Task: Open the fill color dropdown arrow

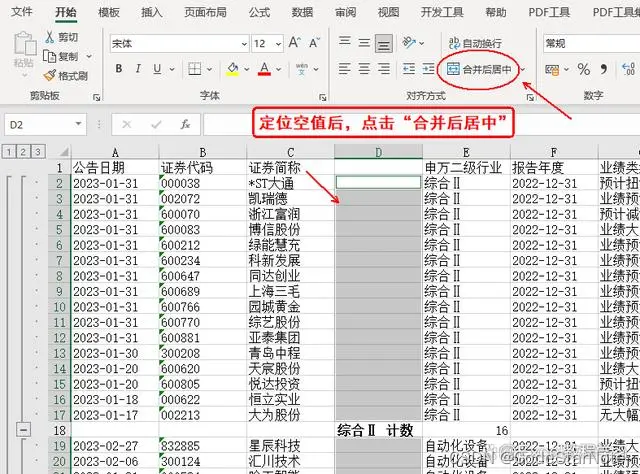Action: coord(247,69)
